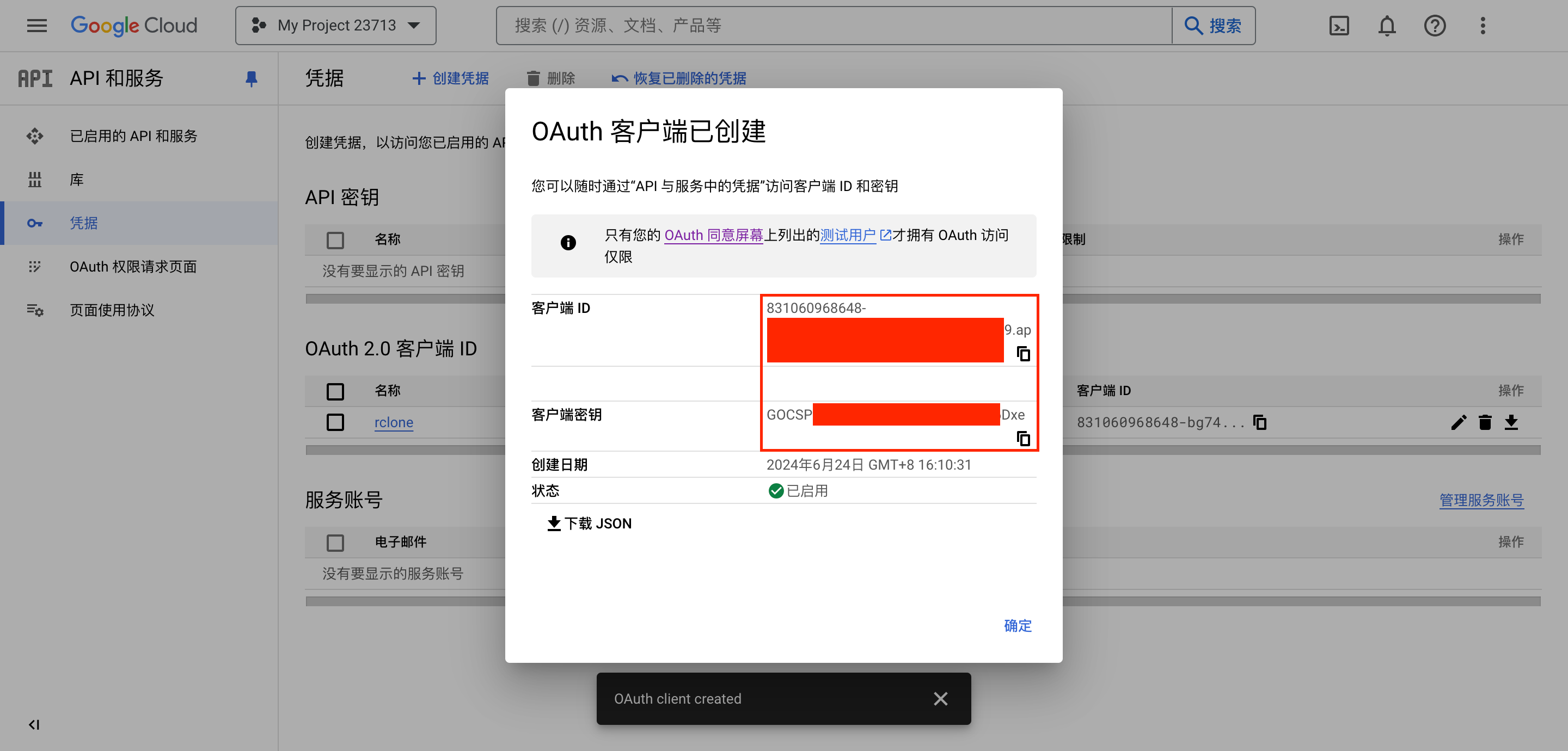Edit the rclone OAuth client pencil icon
1568x751 pixels.
pos(1459,422)
